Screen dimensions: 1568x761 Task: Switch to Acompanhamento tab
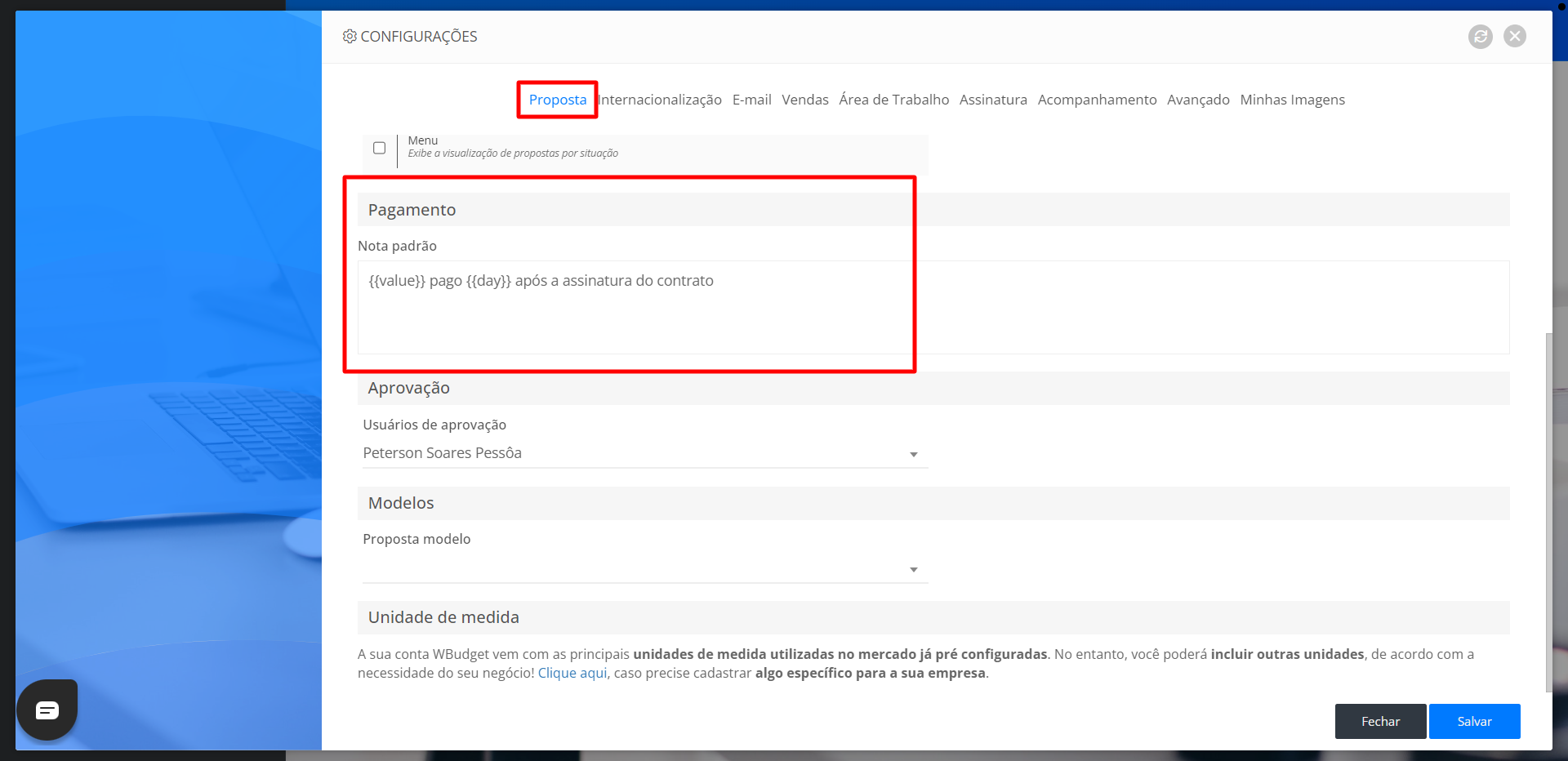(1097, 100)
